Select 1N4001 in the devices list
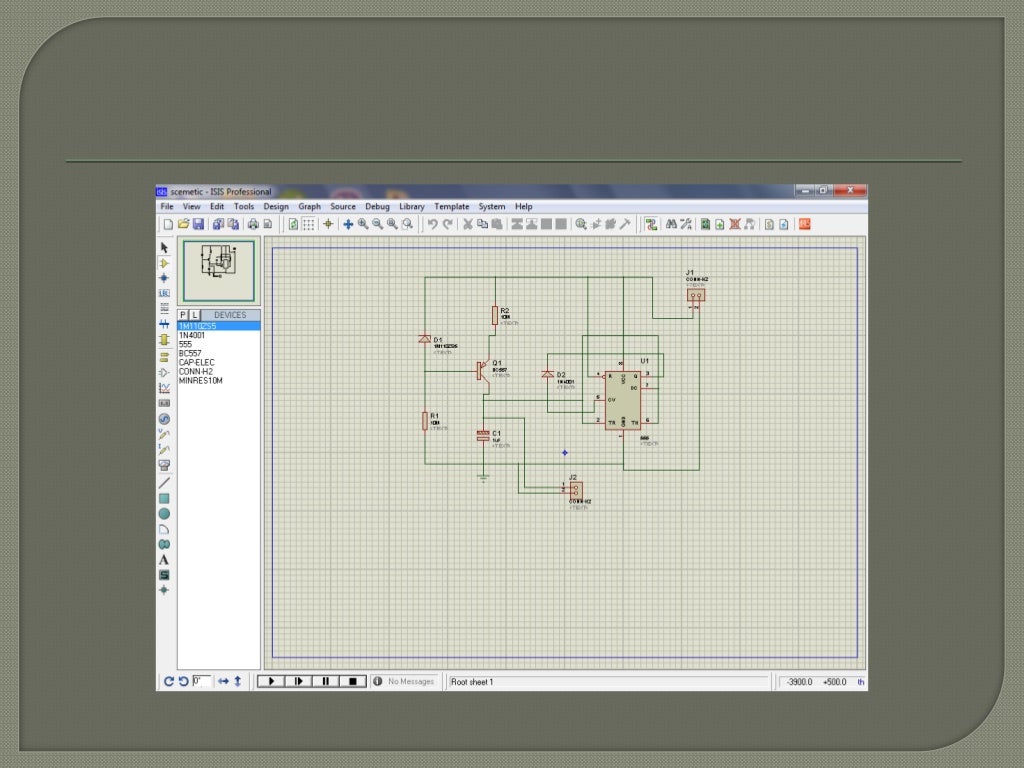This screenshot has height=768, width=1024. point(219,335)
